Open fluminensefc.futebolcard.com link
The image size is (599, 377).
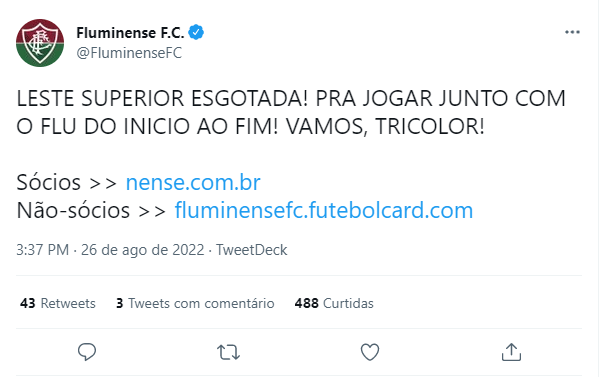tap(324, 210)
